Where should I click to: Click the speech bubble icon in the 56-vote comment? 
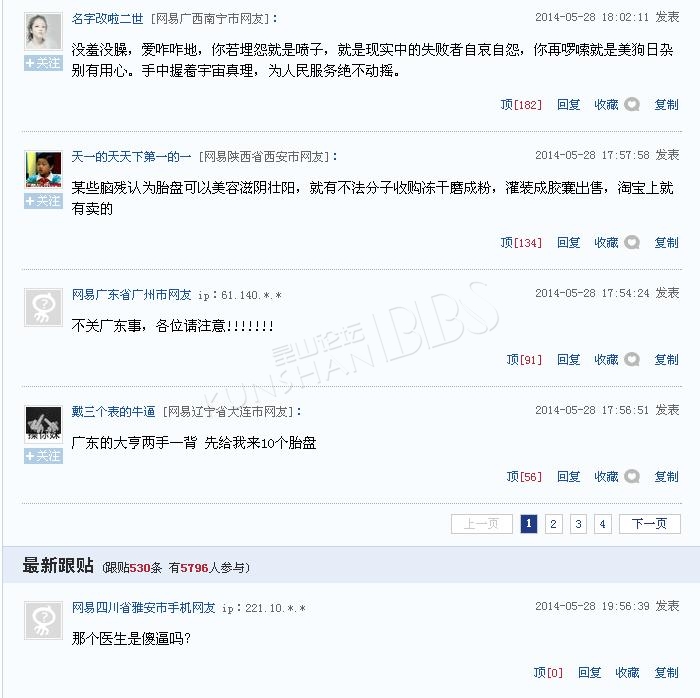(x=632, y=476)
